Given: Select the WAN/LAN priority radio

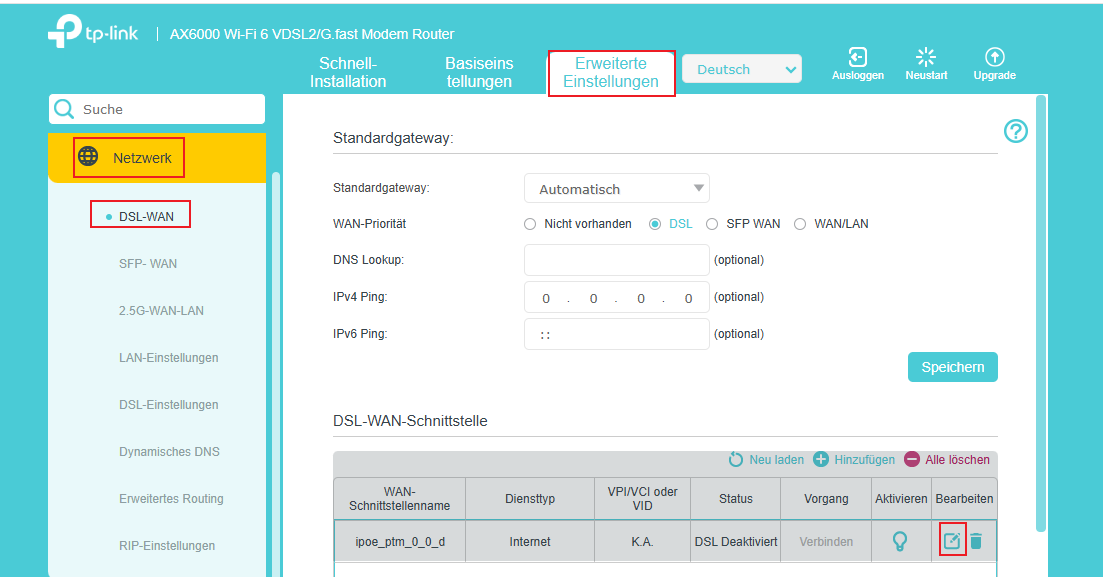Looking at the screenshot, I should click(800, 224).
